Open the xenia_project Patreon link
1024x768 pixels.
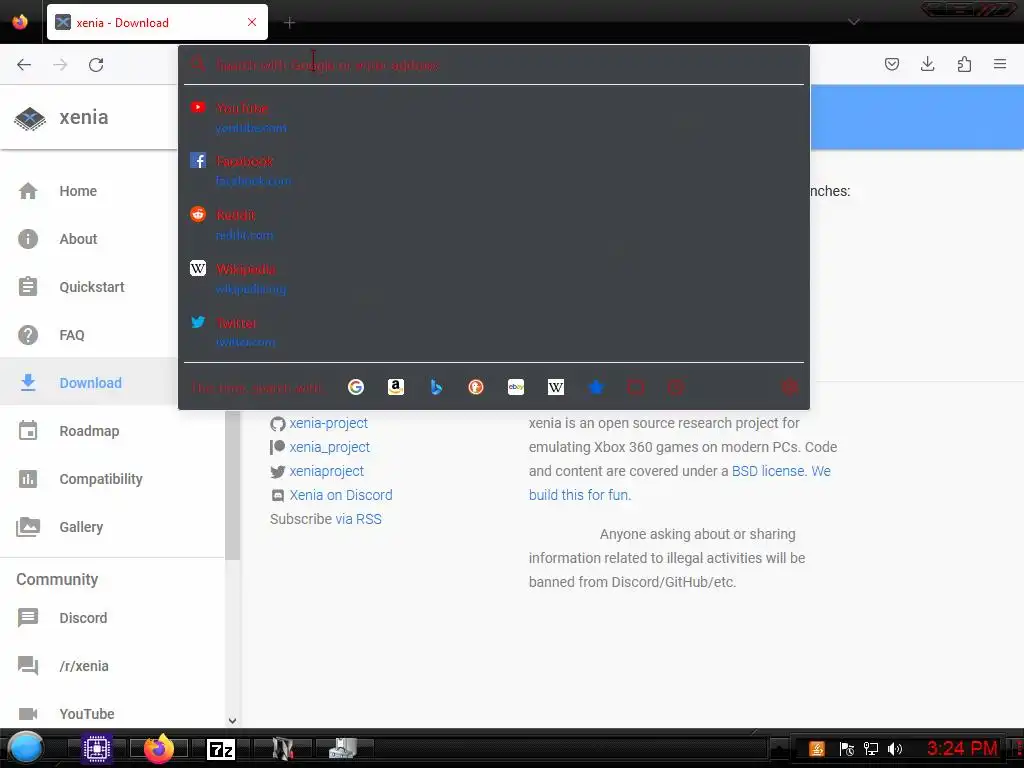tap(330, 447)
